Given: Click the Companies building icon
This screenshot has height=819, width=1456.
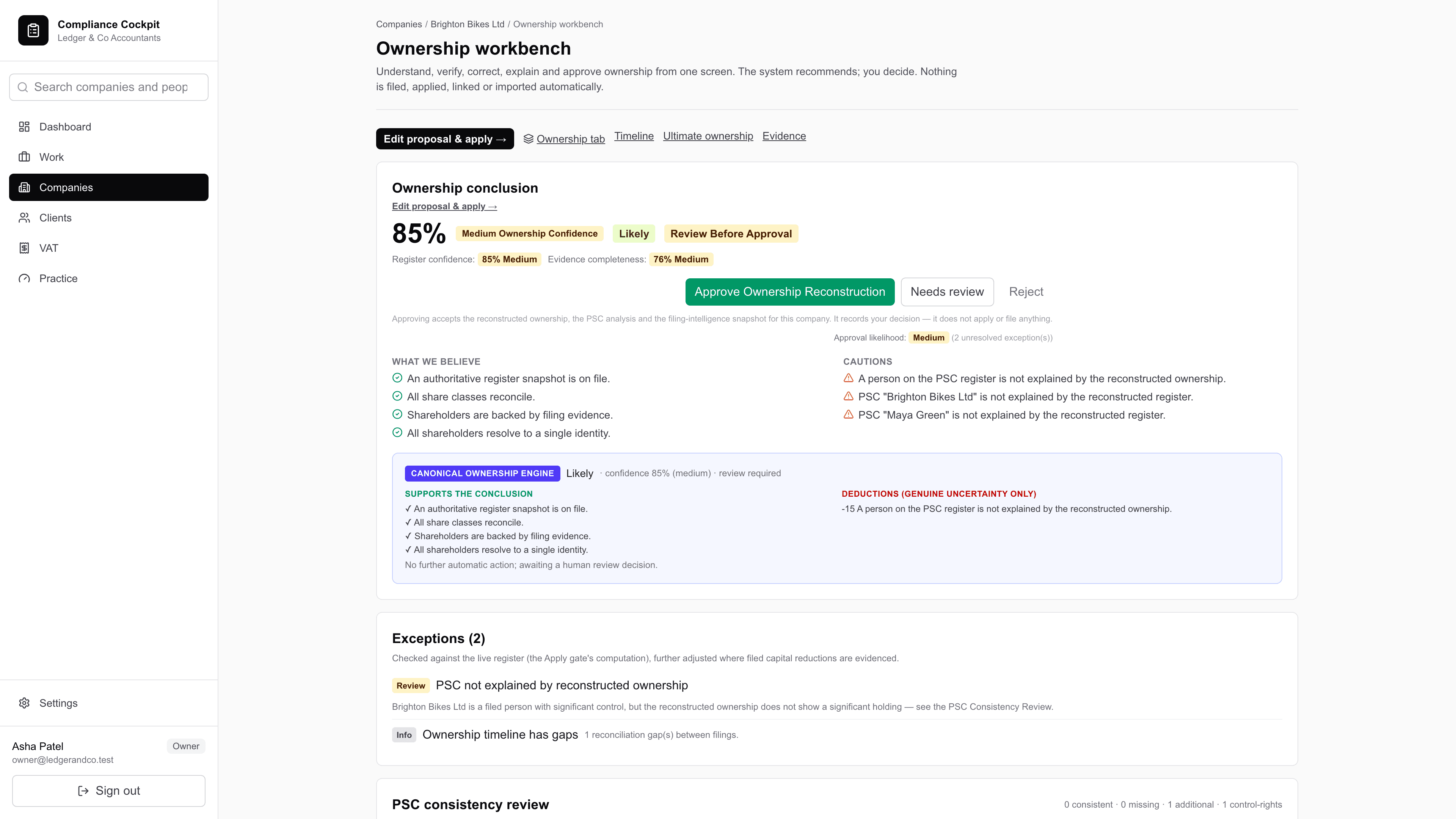Looking at the screenshot, I should (24, 188).
